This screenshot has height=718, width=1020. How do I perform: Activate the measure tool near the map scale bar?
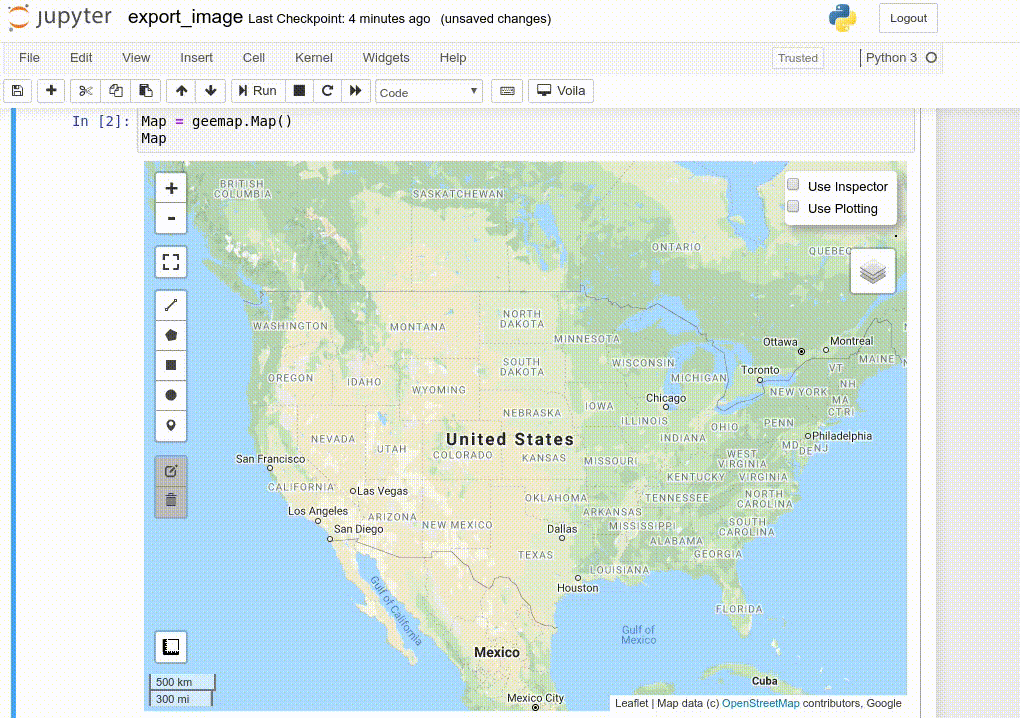point(170,646)
